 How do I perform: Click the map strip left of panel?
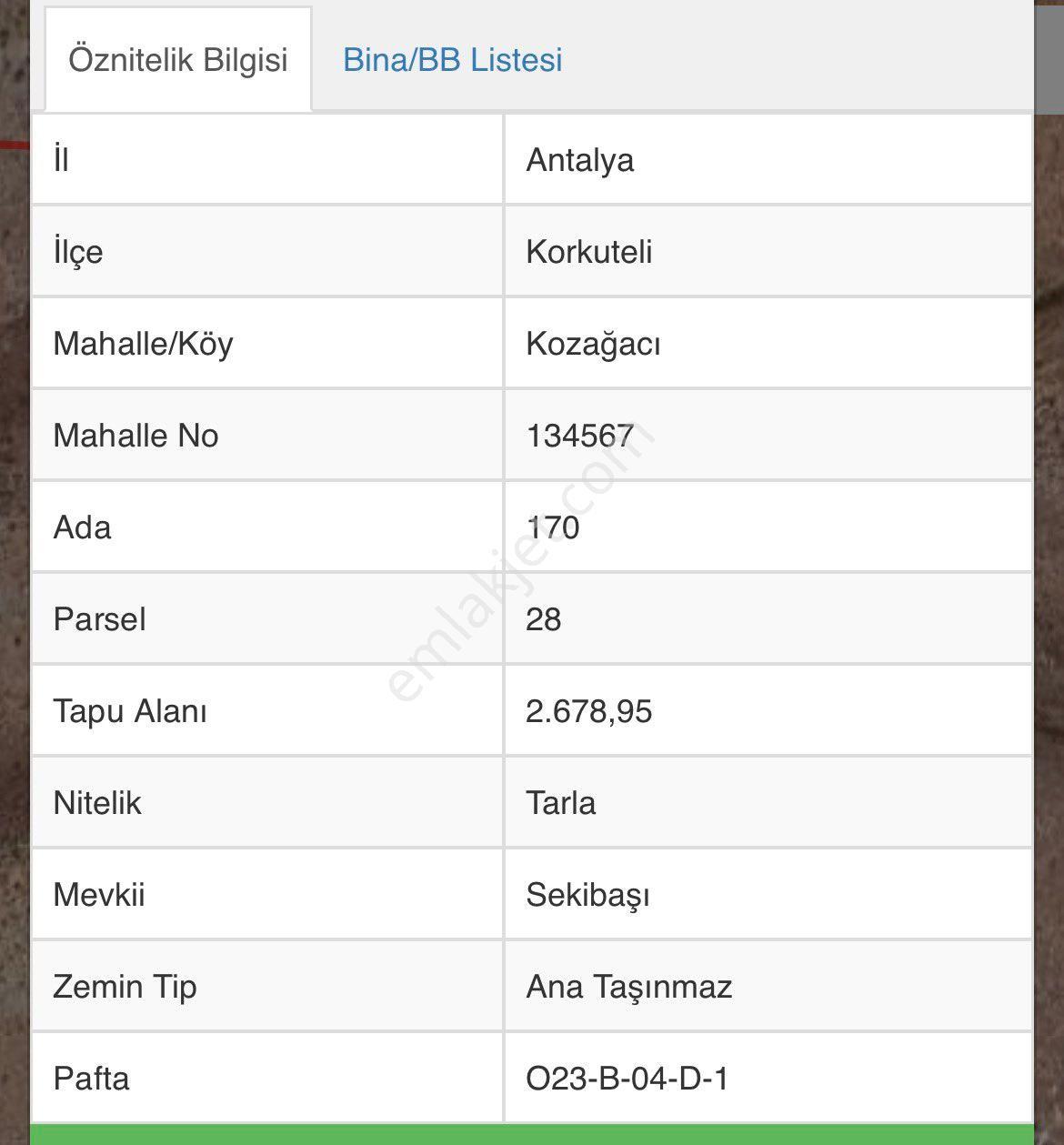[x=15, y=573]
